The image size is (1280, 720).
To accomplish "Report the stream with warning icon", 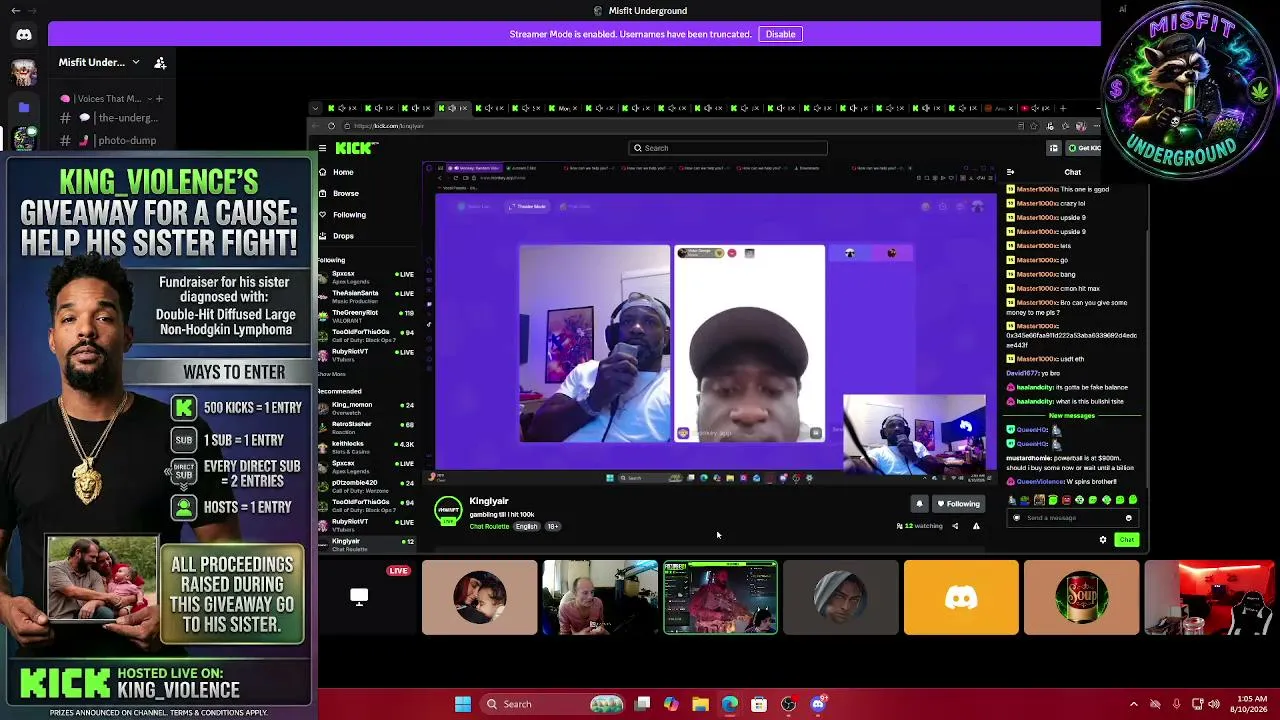I will point(976,526).
